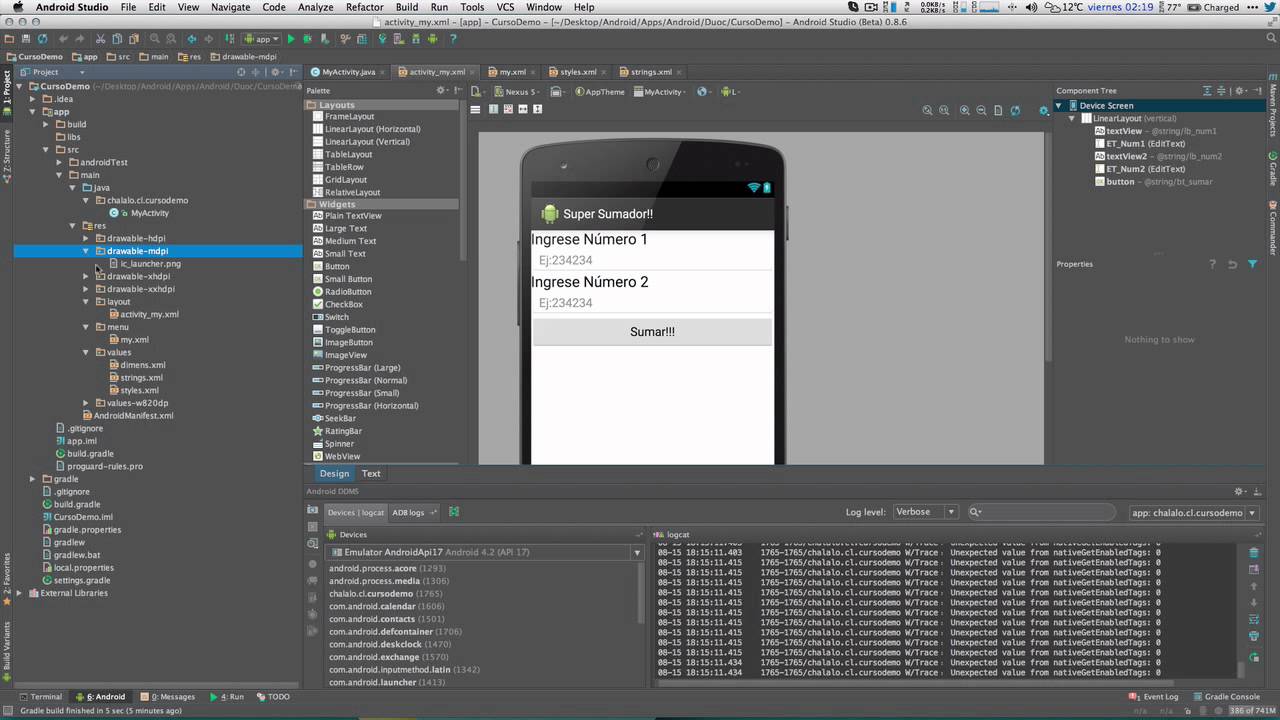Click the Open folder toolbar icon
The width and height of the screenshot is (1280, 720).
point(9,39)
